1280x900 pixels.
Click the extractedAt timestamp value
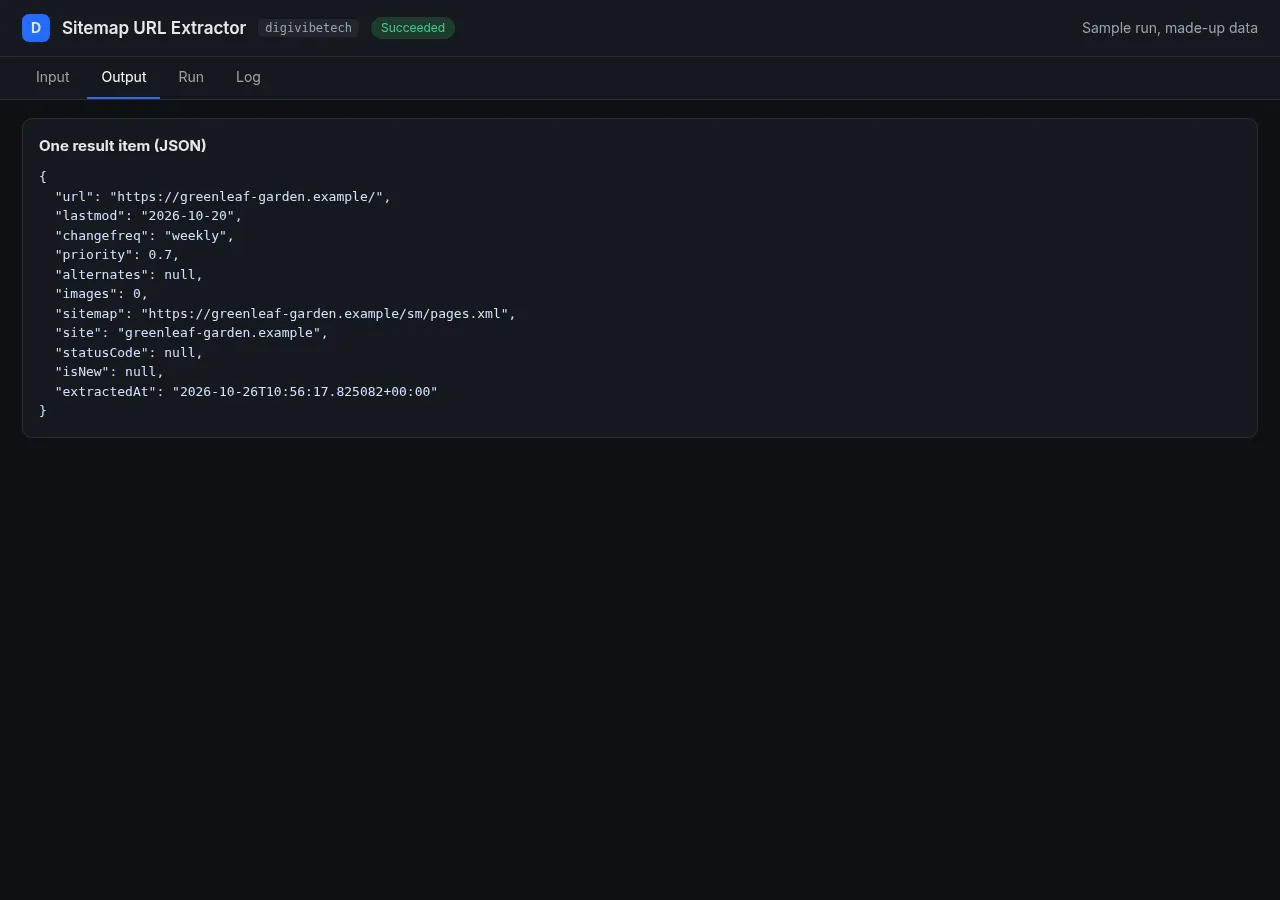[x=305, y=392]
